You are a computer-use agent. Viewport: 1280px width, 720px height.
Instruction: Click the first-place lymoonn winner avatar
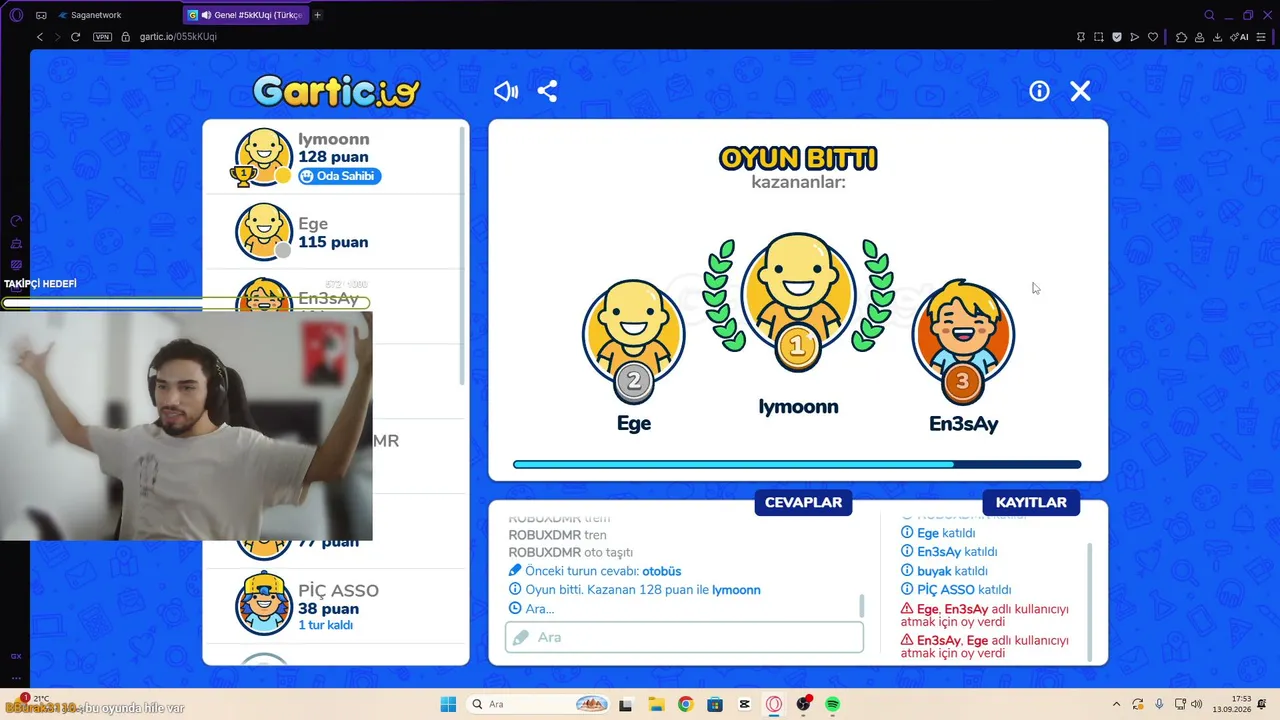coord(797,292)
